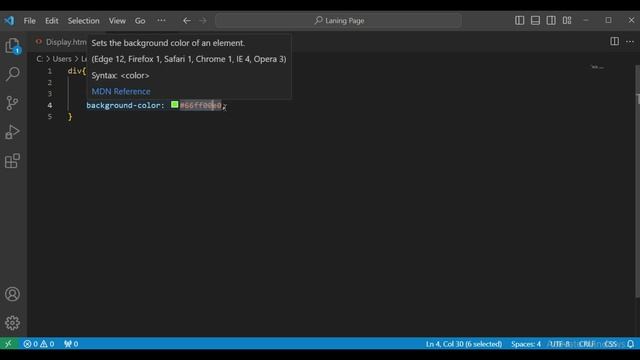Change indentation via Spaces: 4
Screen dimensions: 640x360
tap(526, 344)
